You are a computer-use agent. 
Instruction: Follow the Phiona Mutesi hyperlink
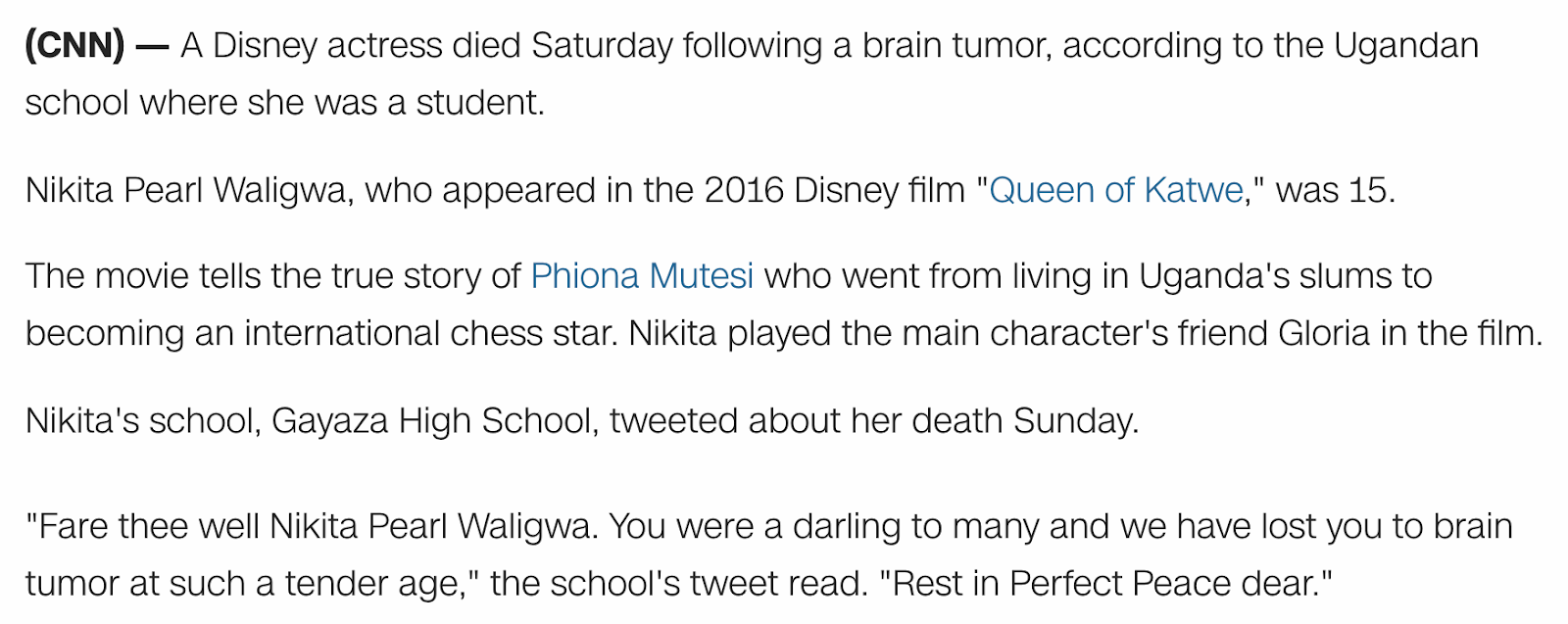coord(642,276)
